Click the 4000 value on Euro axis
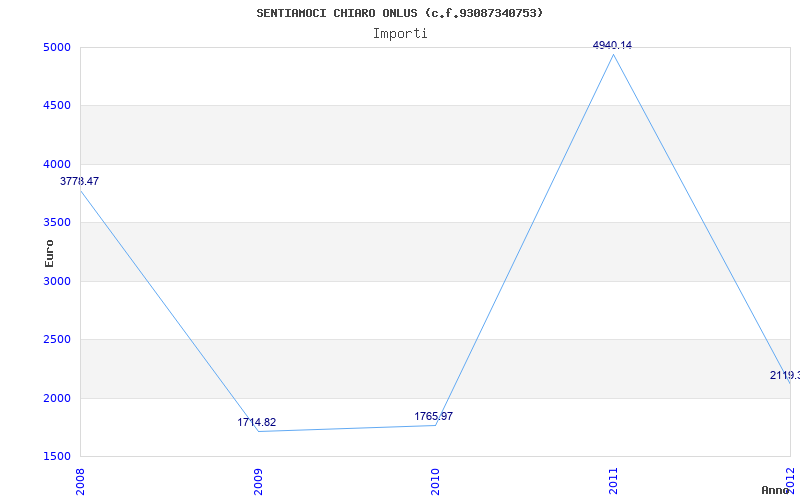This screenshot has width=800, height=500. pyautogui.click(x=57, y=164)
